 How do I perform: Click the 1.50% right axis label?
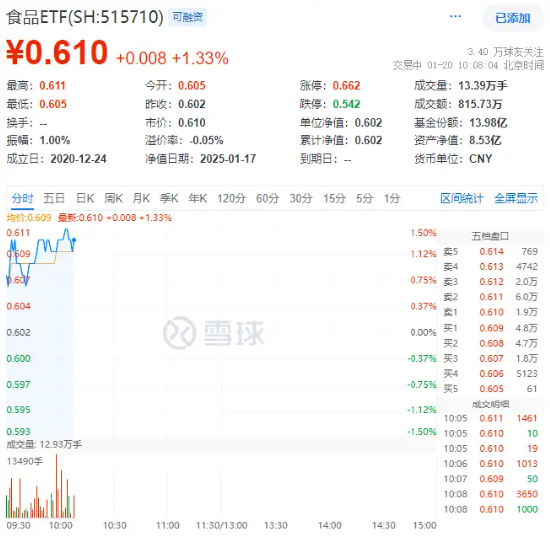[x=423, y=233]
